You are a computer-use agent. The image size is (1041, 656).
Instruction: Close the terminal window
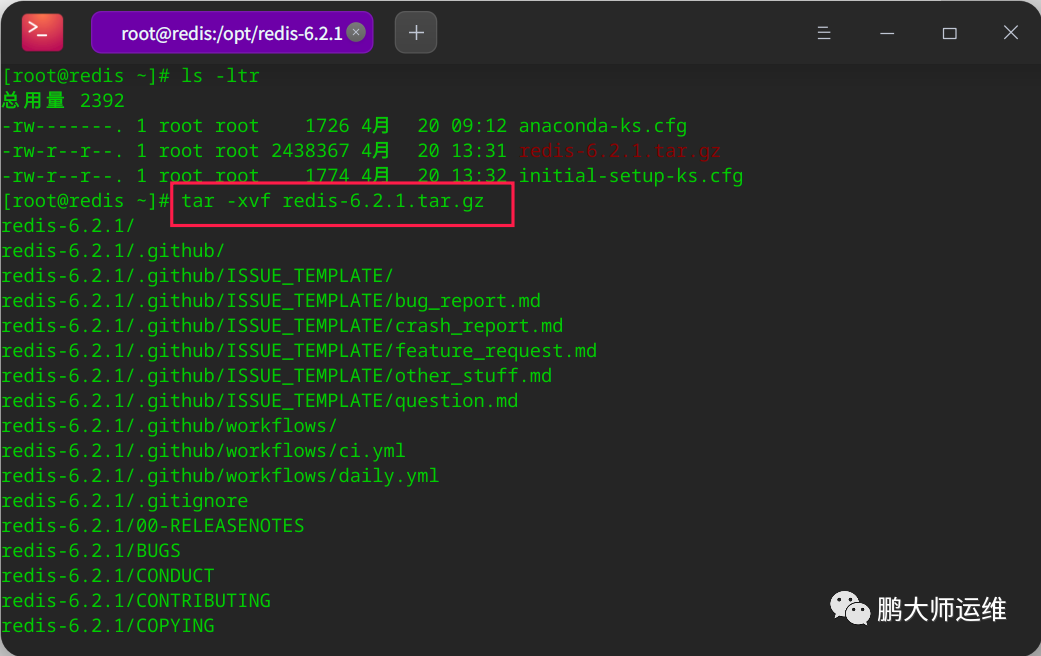(x=1010, y=33)
